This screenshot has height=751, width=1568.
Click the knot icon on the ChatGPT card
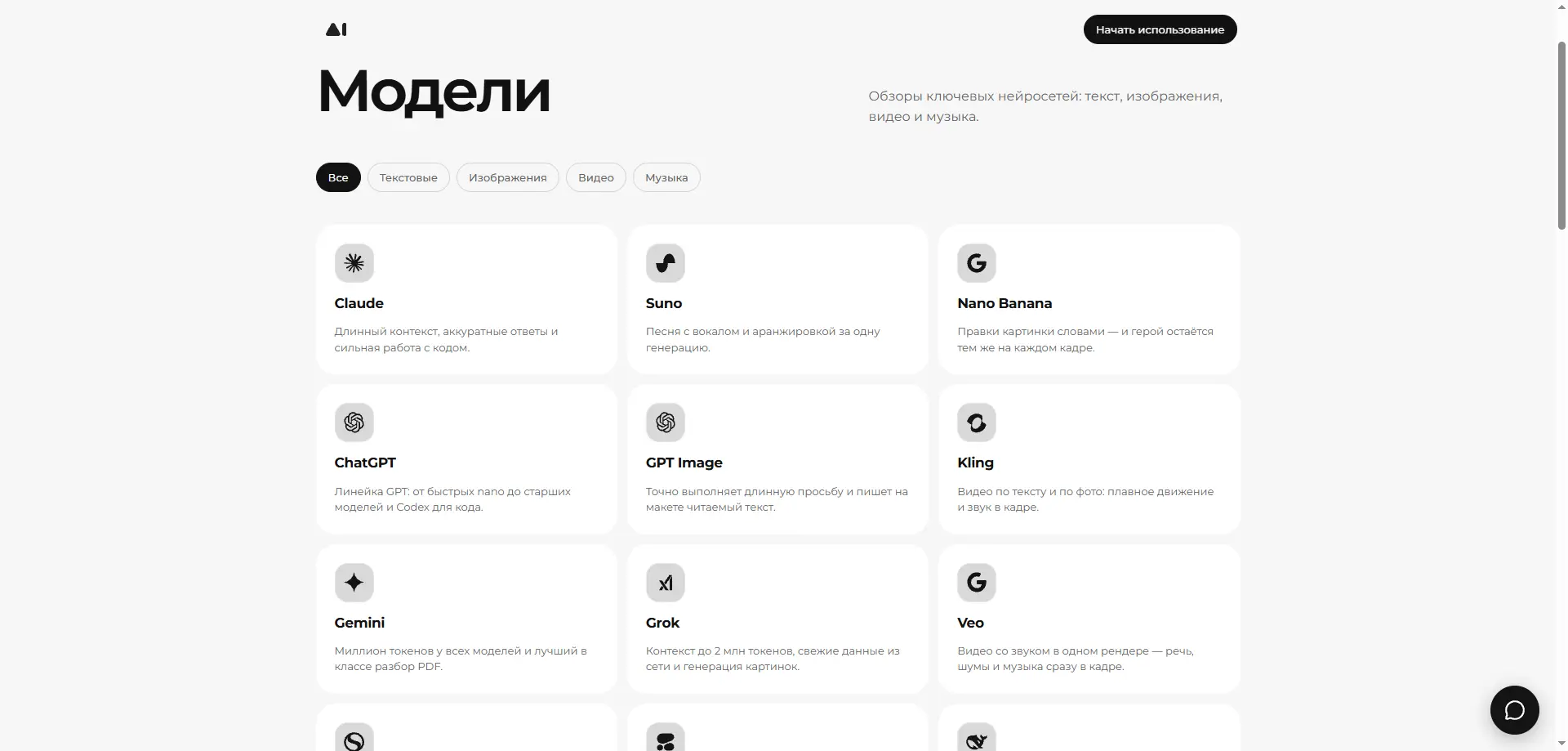pyautogui.click(x=354, y=422)
